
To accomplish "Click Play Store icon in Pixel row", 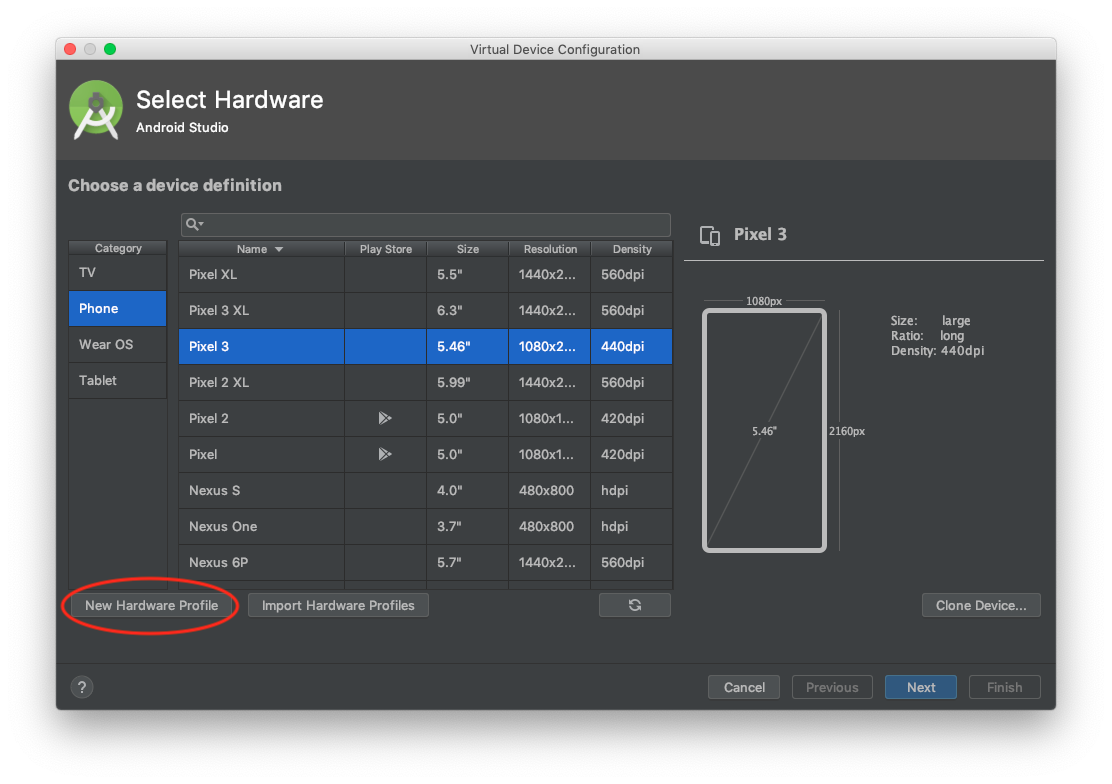I will 384,454.
